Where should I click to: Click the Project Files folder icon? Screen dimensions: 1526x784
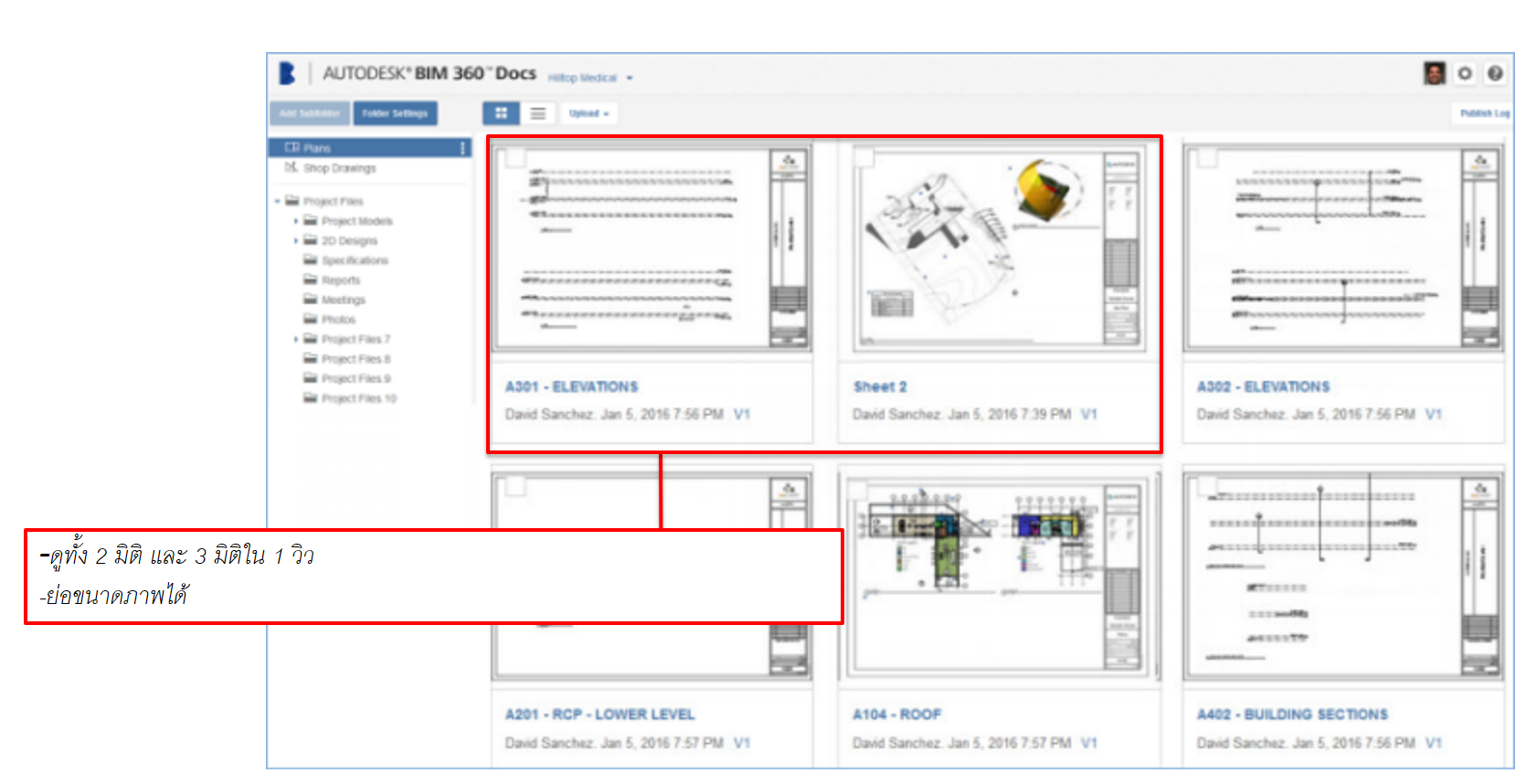(x=292, y=201)
